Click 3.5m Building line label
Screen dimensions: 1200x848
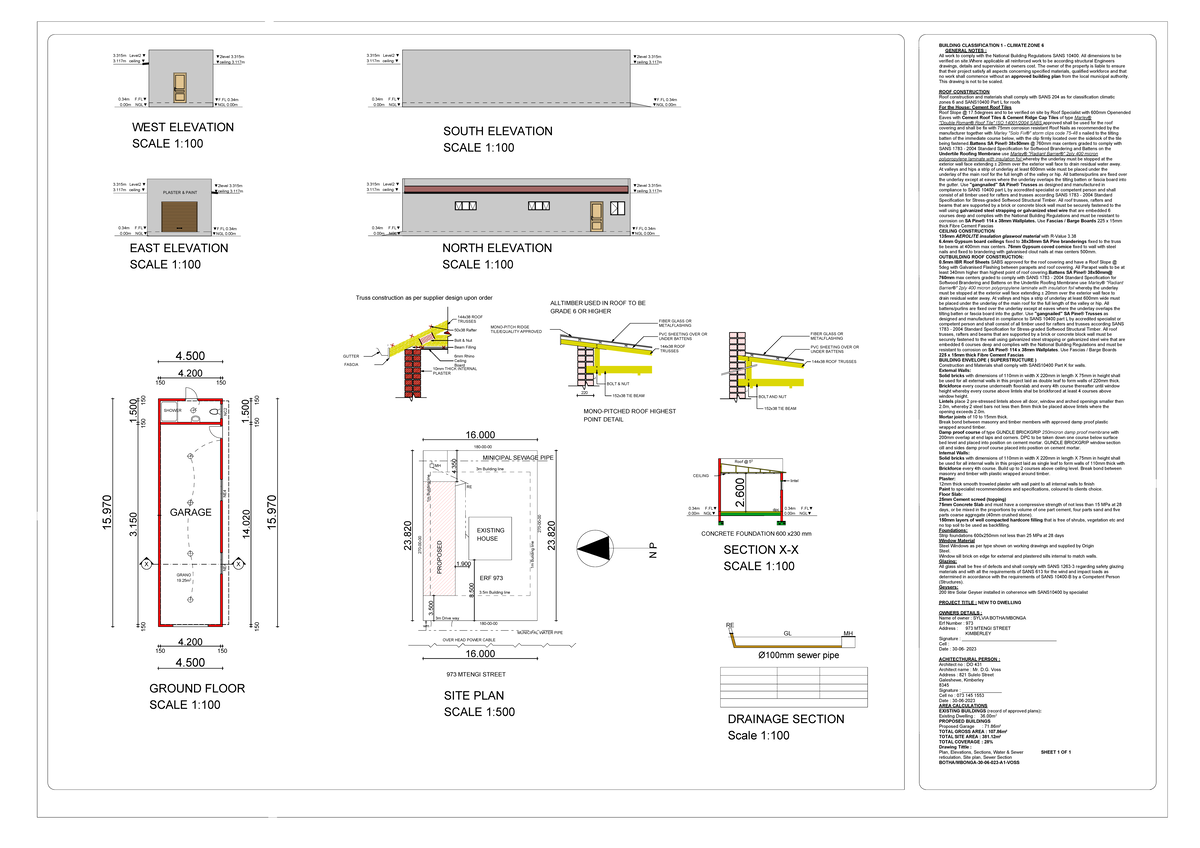coord(495,594)
